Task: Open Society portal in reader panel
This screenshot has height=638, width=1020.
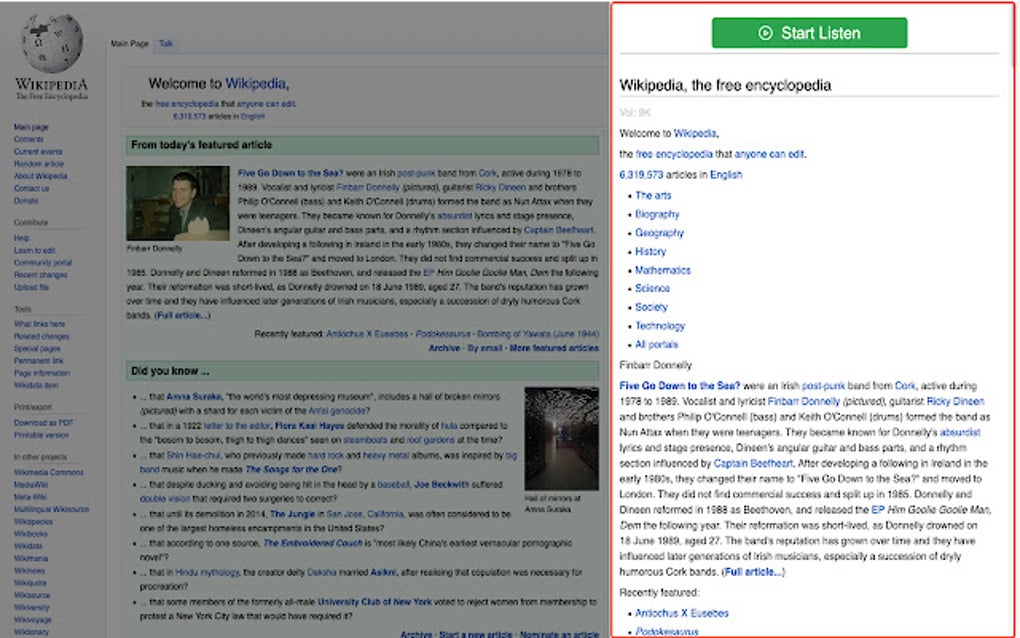Action: coord(651,307)
